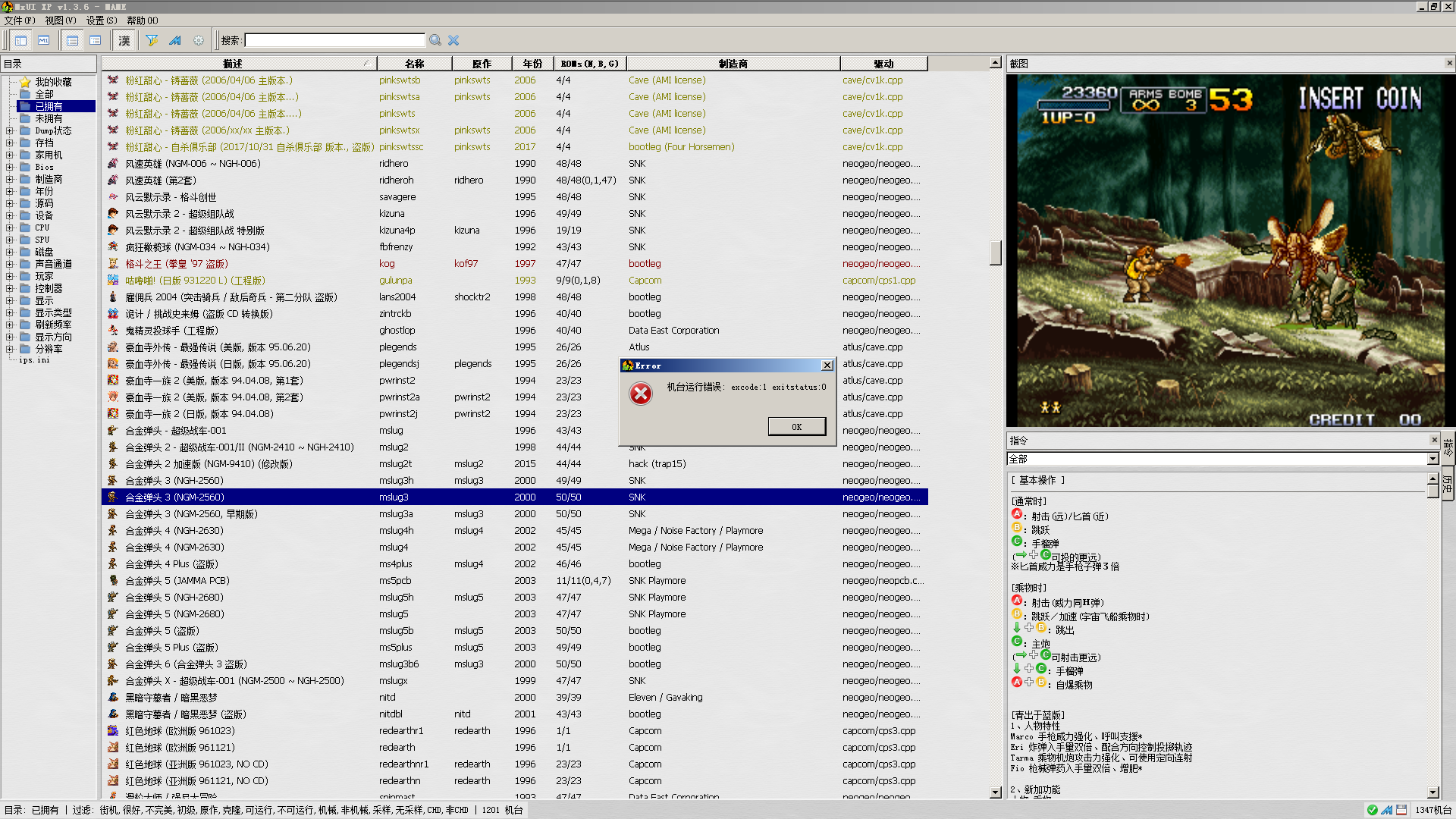
Task: Open the 帮助(H) menu
Action: [142, 20]
